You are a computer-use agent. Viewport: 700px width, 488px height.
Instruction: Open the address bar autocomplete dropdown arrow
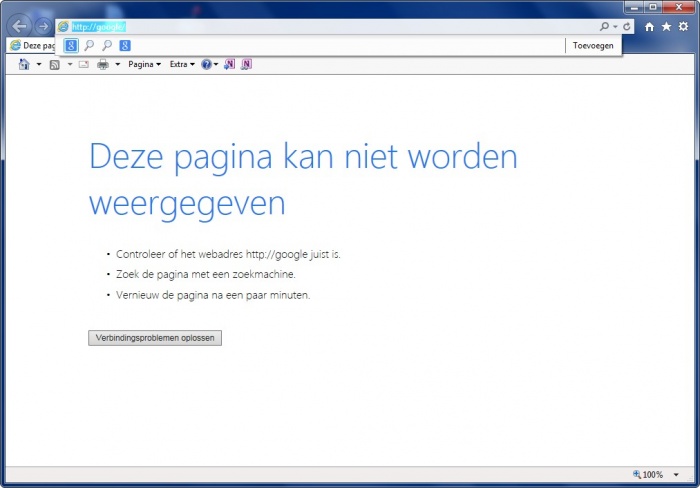point(615,27)
